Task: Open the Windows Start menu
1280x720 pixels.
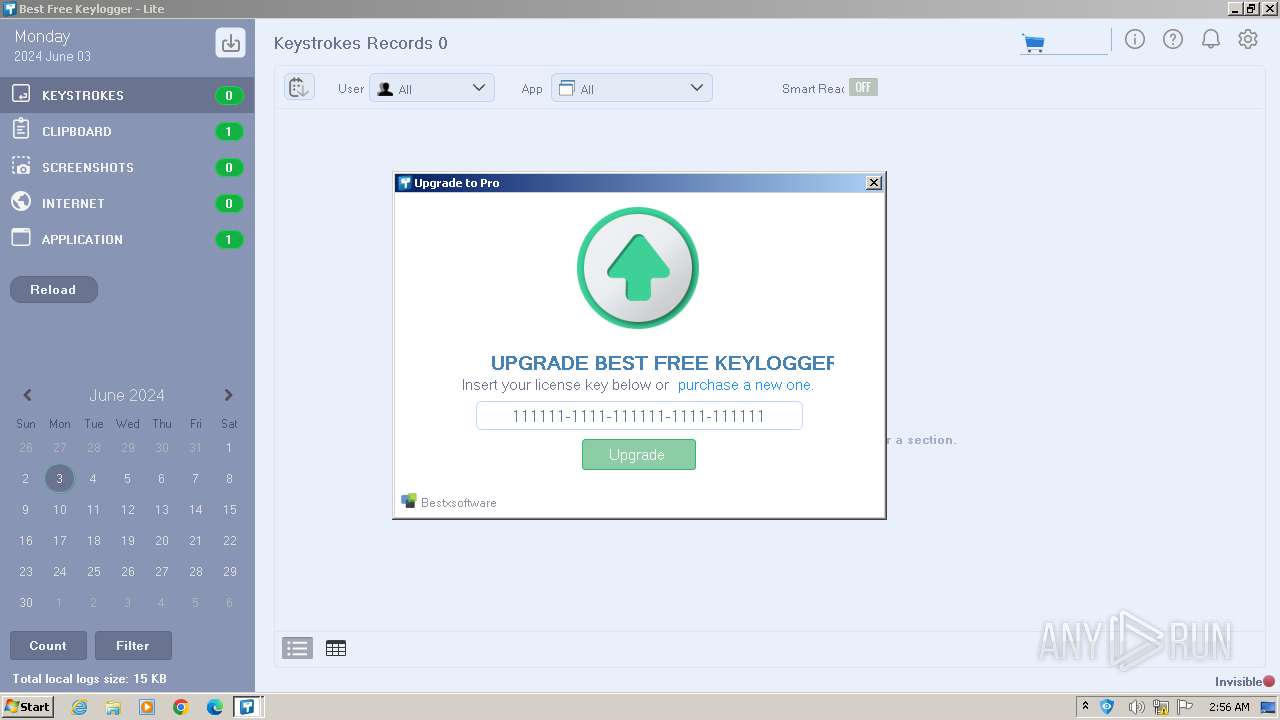Action: pyautogui.click(x=28, y=706)
